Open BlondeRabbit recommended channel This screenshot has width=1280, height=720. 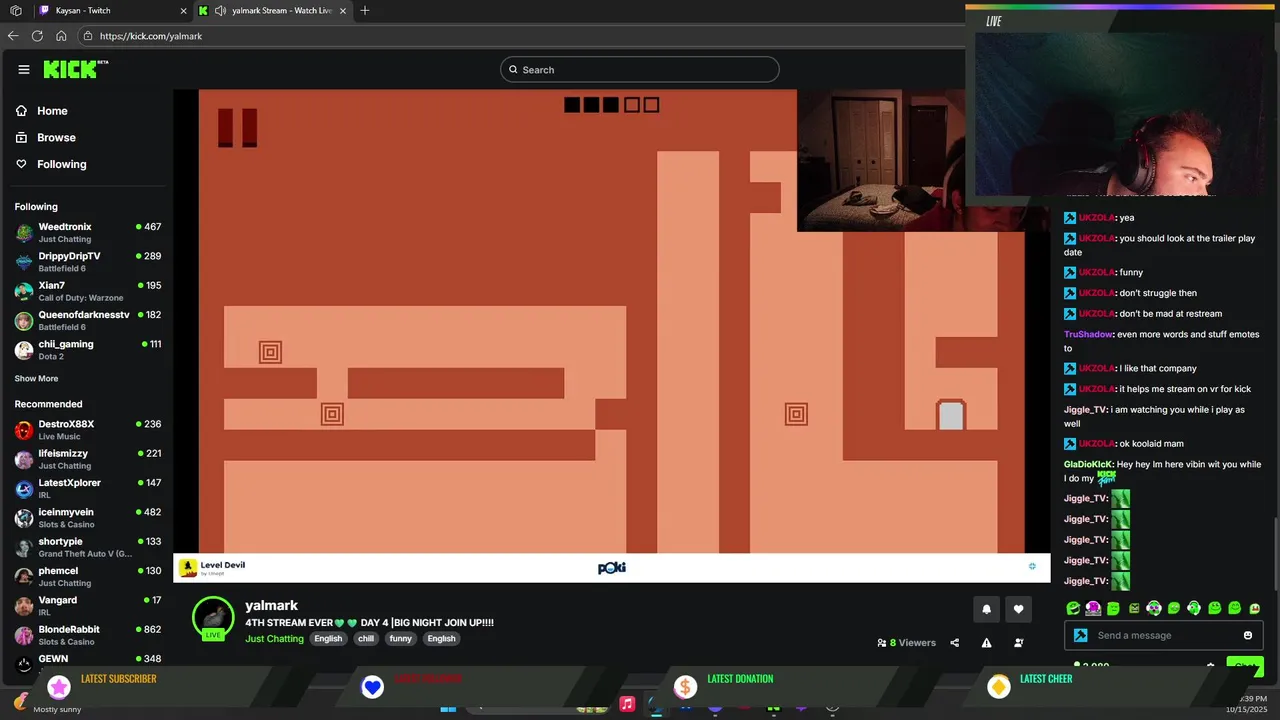(x=88, y=635)
